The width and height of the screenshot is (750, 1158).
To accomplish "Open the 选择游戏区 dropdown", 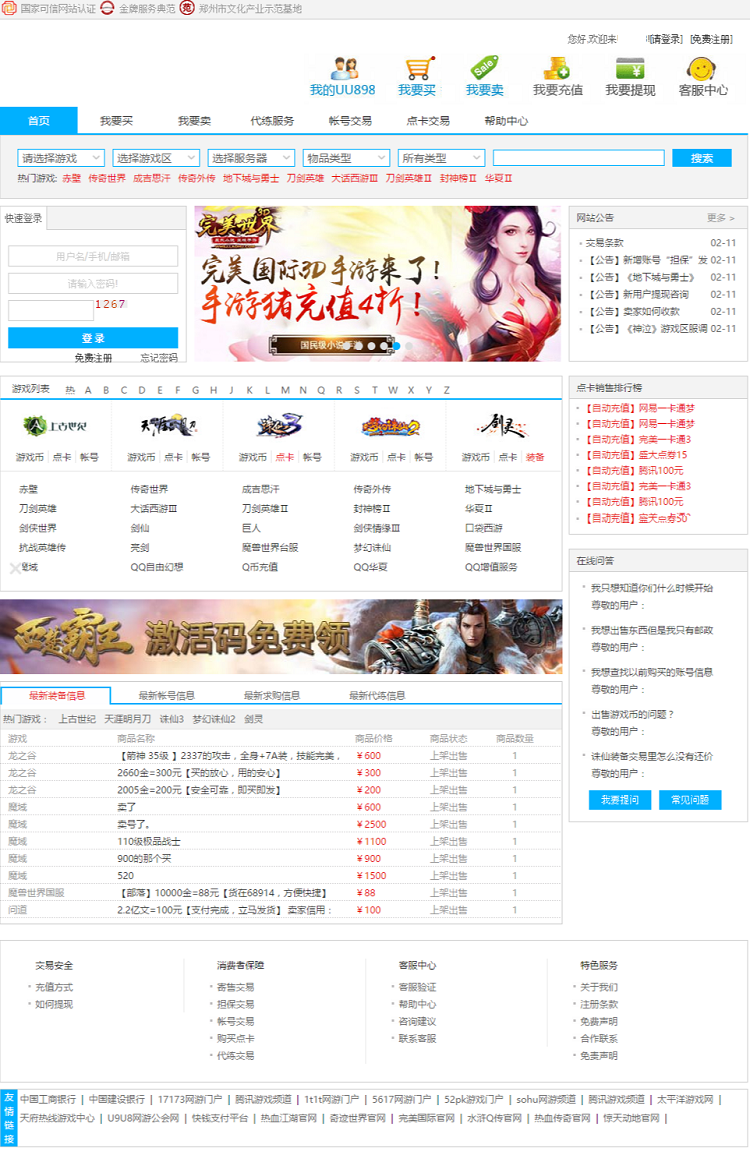I will tap(156, 158).
